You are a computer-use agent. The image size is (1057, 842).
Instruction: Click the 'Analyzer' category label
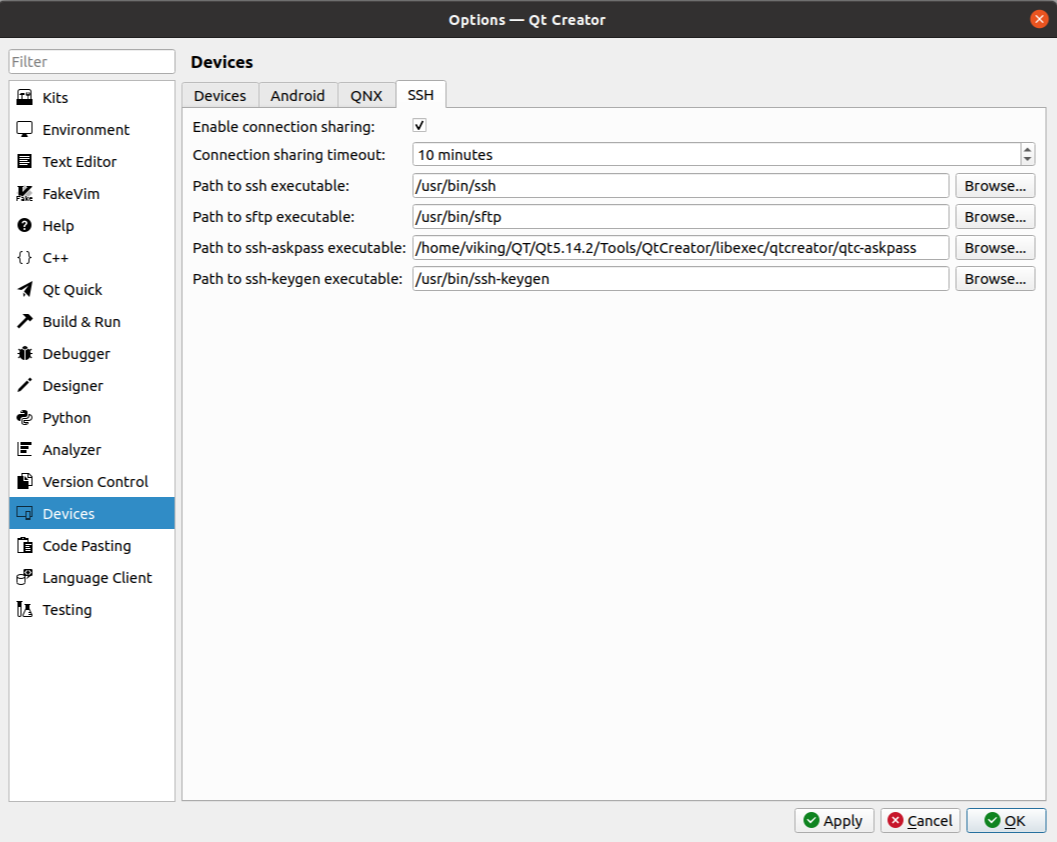[71, 450]
